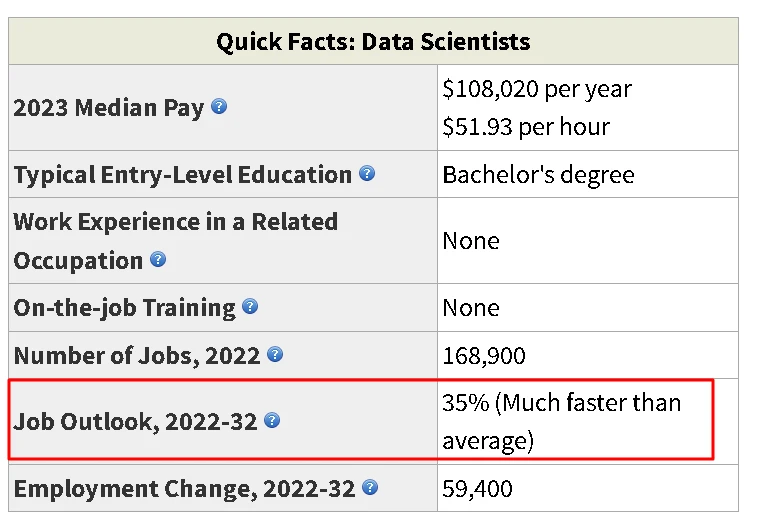The width and height of the screenshot is (768, 519).
Task: Open help icon beside Typical Entry-Level Education
Action: (367, 173)
